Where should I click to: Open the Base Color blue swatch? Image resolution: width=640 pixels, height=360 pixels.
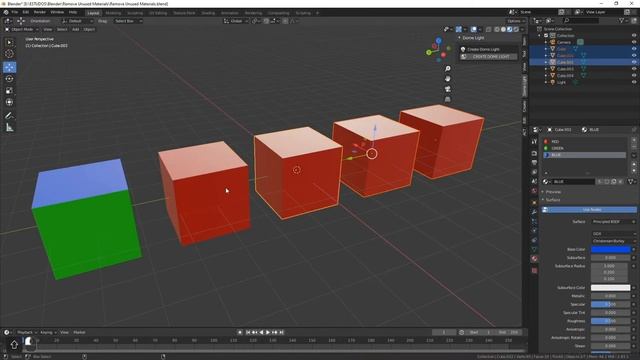611,249
